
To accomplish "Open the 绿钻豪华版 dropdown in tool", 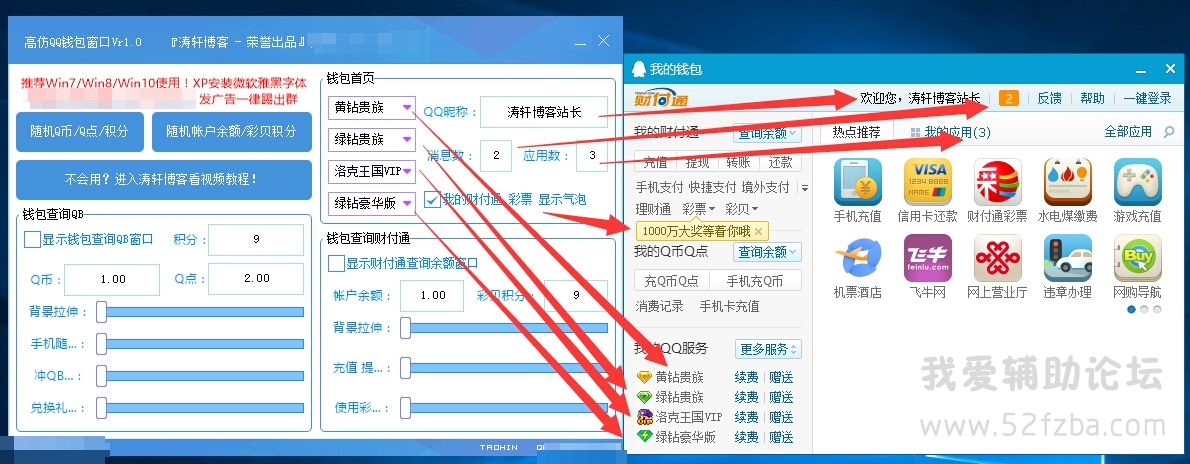I will [x=408, y=203].
